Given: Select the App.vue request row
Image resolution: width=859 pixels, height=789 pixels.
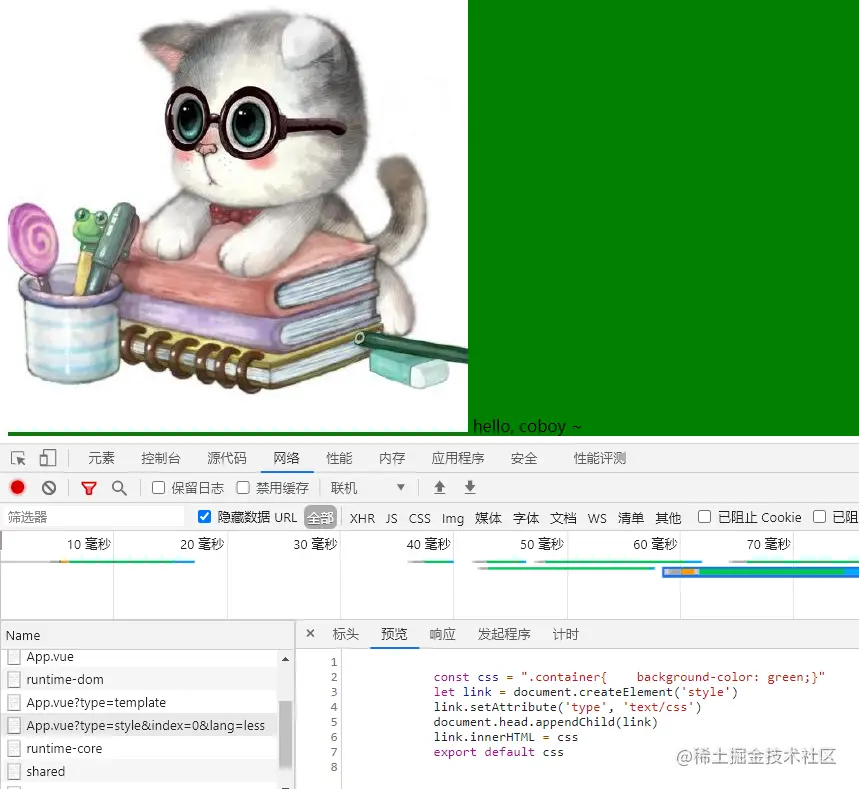Looking at the screenshot, I should (x=141, y=656).
